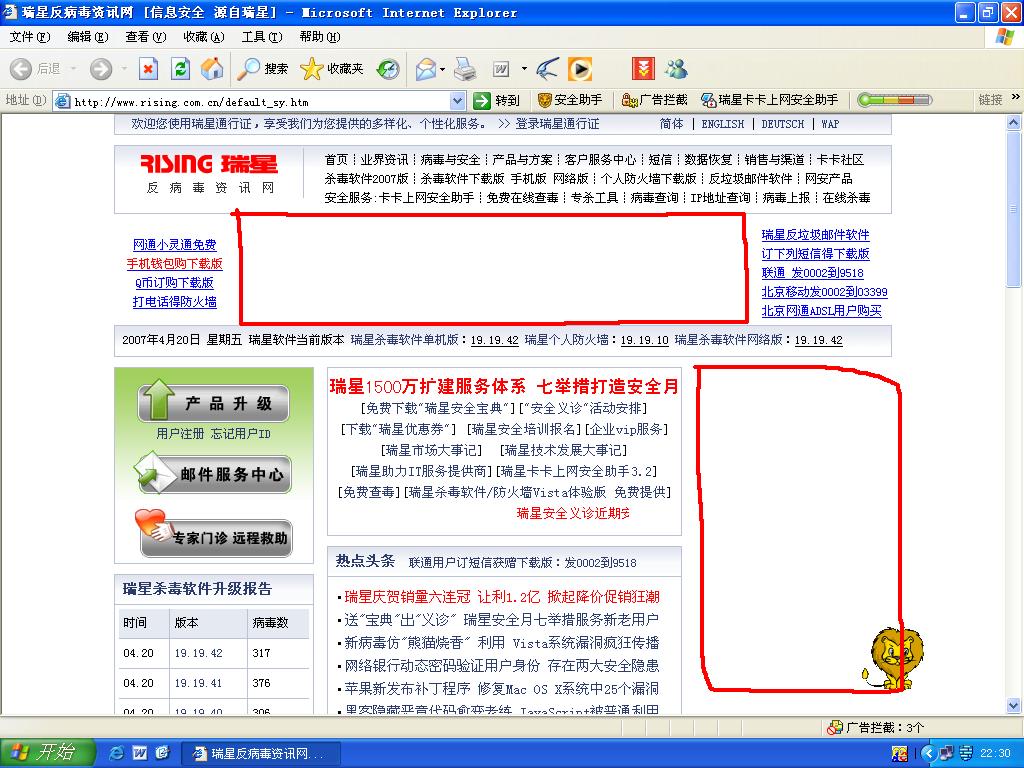Click the Mail envelope toolbar icon
The image size is (1024, 768).
point(426,69)
